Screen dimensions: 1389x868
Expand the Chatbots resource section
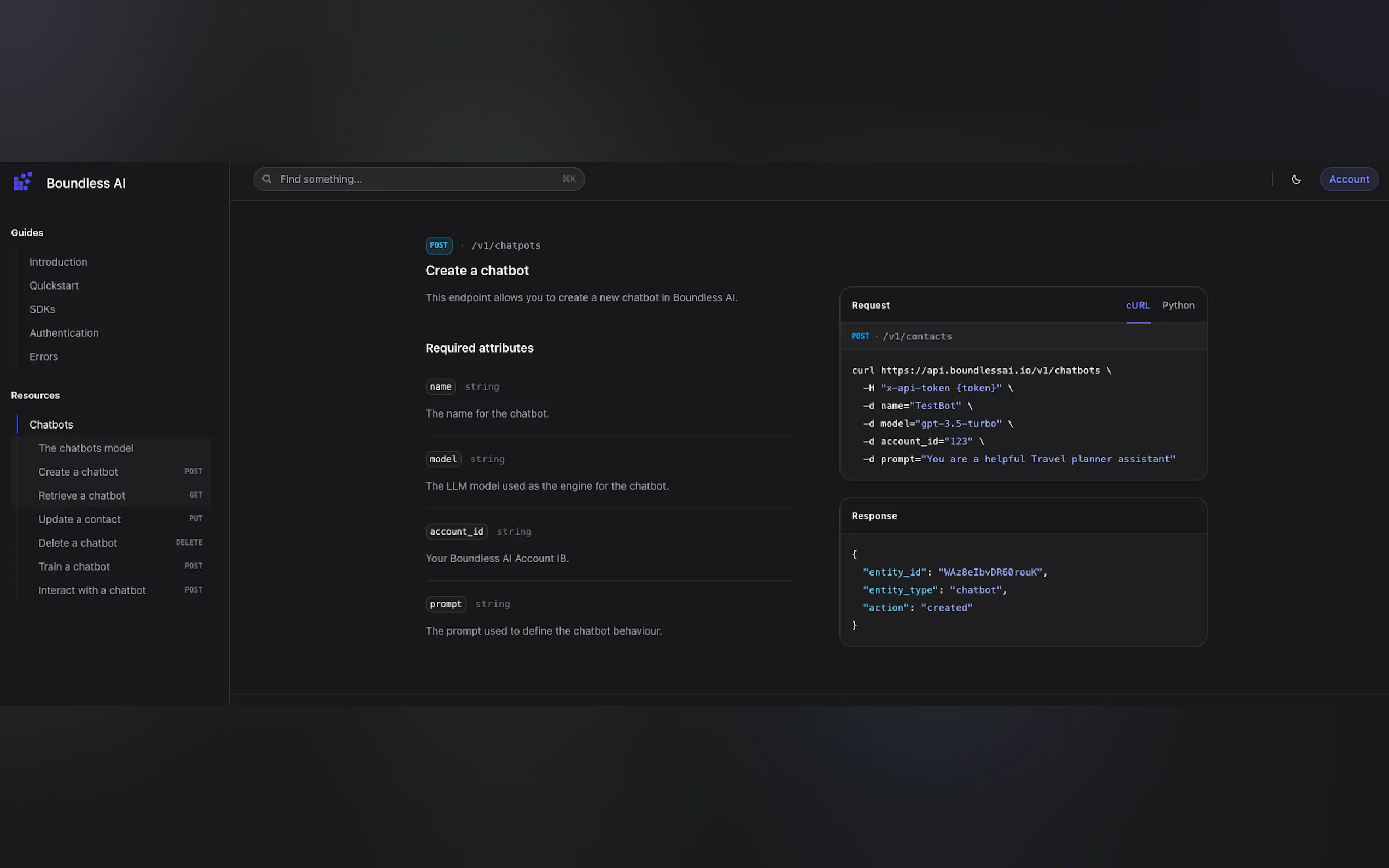pyautogui.click(x=51, y=425)
